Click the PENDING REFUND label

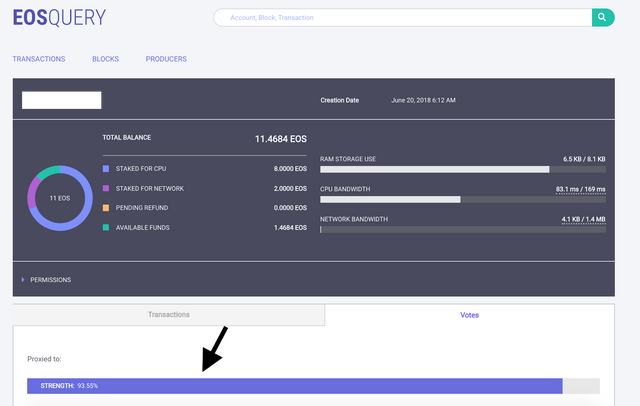tap(142, 208)
